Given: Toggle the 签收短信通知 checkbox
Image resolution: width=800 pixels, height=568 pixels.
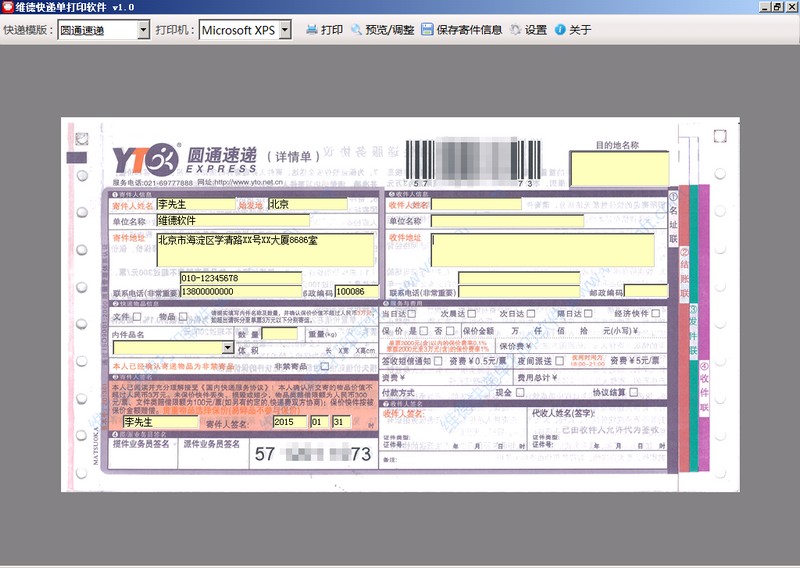Looking at the screenshot, I should (438, 361).
